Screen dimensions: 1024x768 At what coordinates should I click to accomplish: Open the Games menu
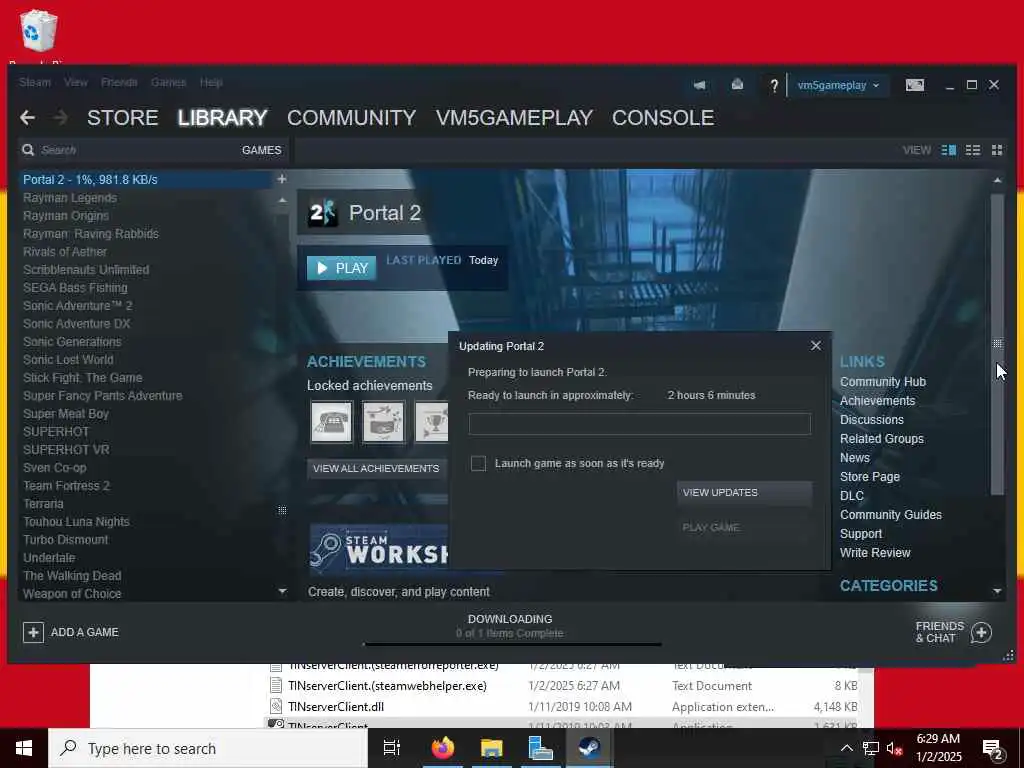[168, 82]
